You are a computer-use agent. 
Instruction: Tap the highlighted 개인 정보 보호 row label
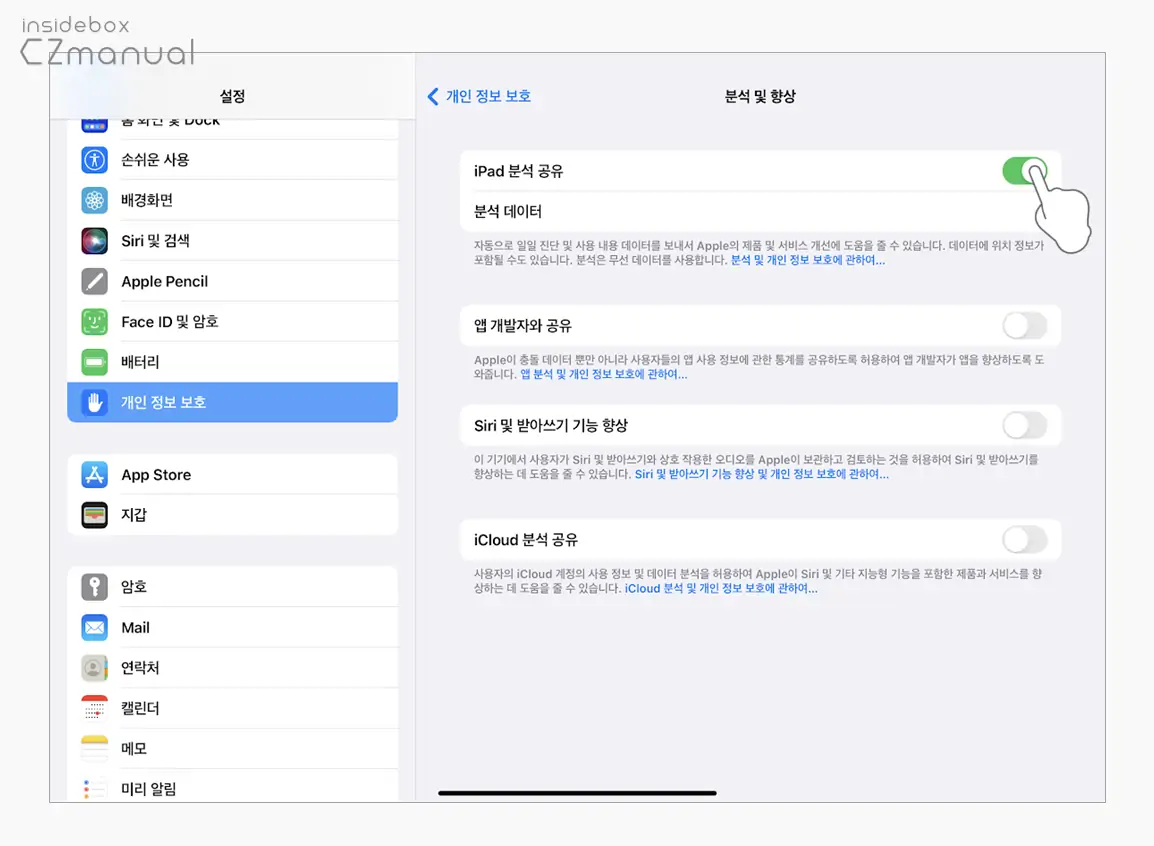pyautogui.click(x=163, y=402)
